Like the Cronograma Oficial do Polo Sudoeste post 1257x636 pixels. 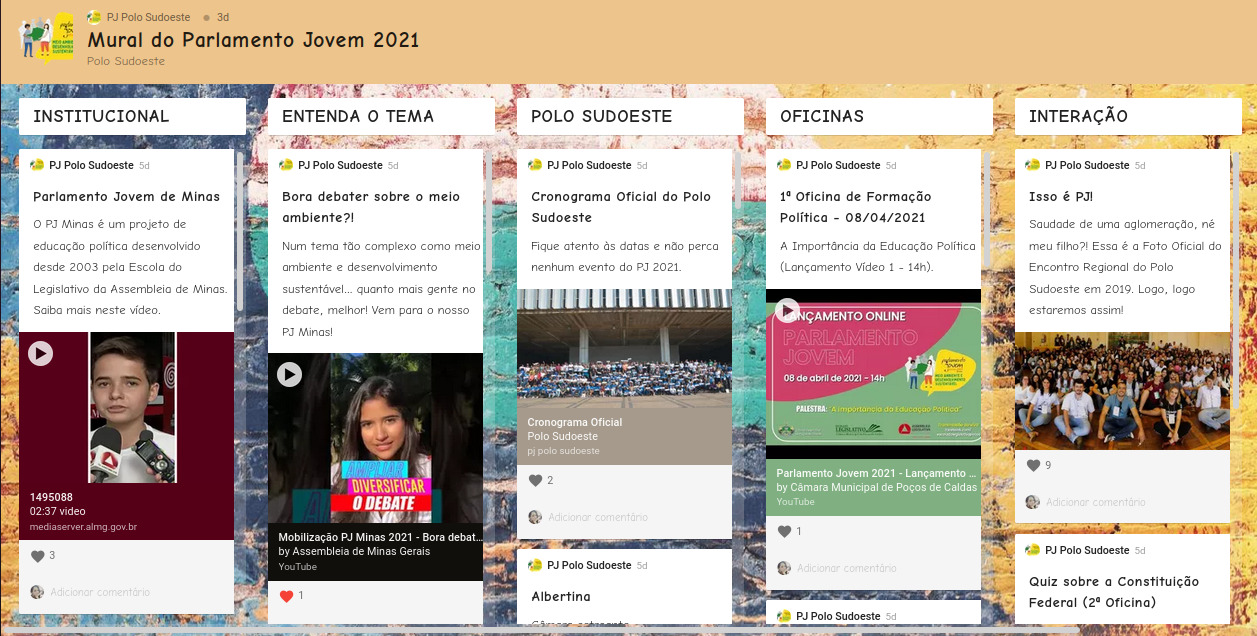coord(536,481)
